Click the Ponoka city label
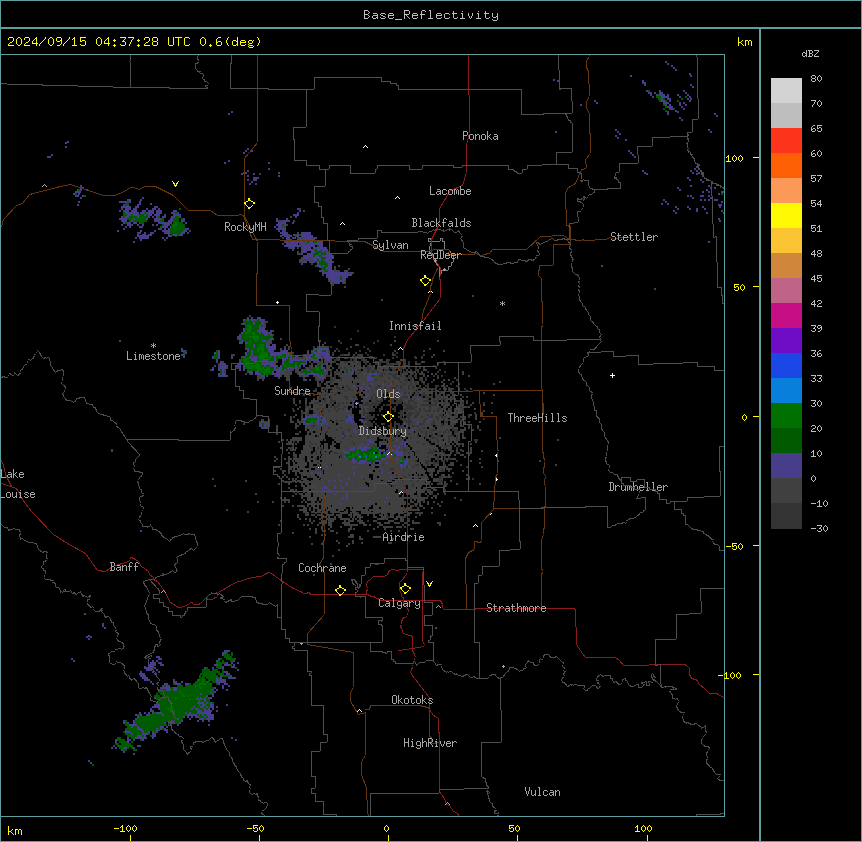The image size is (862, 842). 480,136
